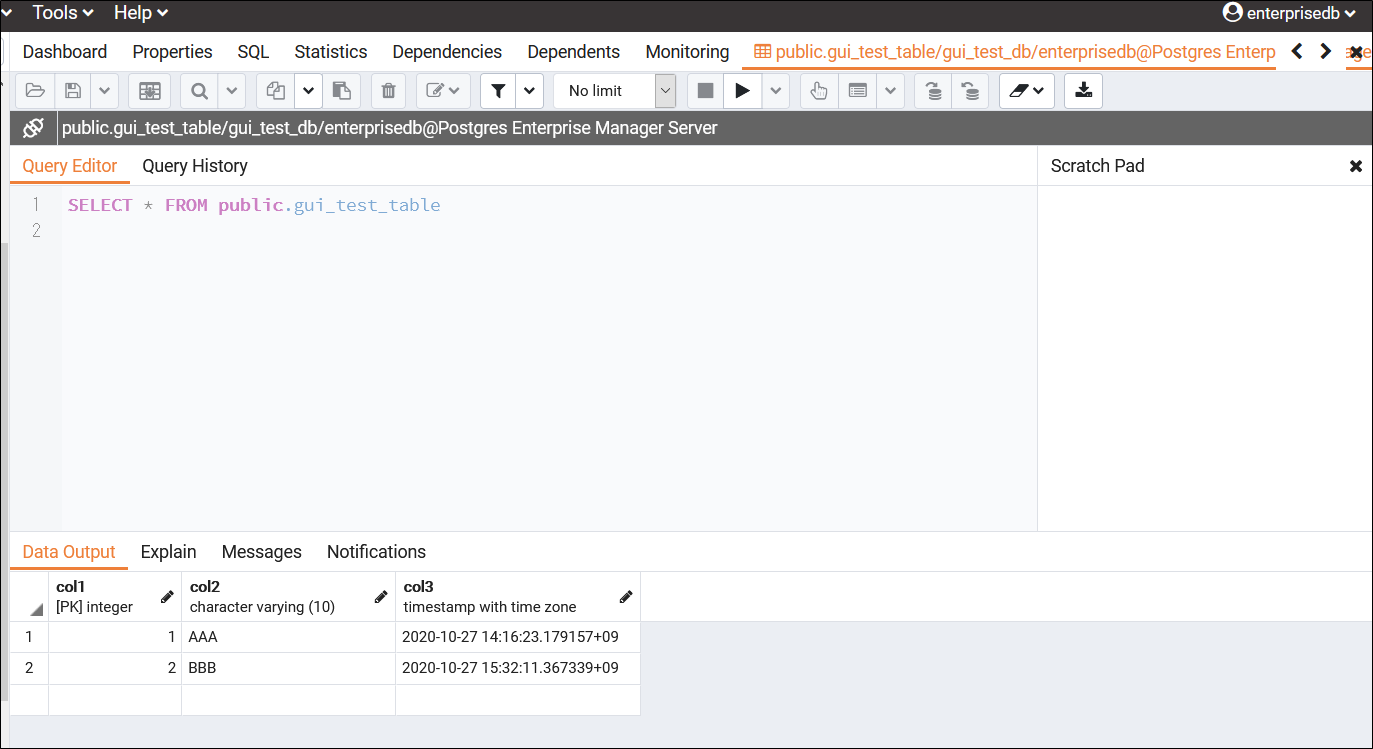Switch to the Dependencies tab
The image size is (1373, 749).
click(x=447, y=52)
